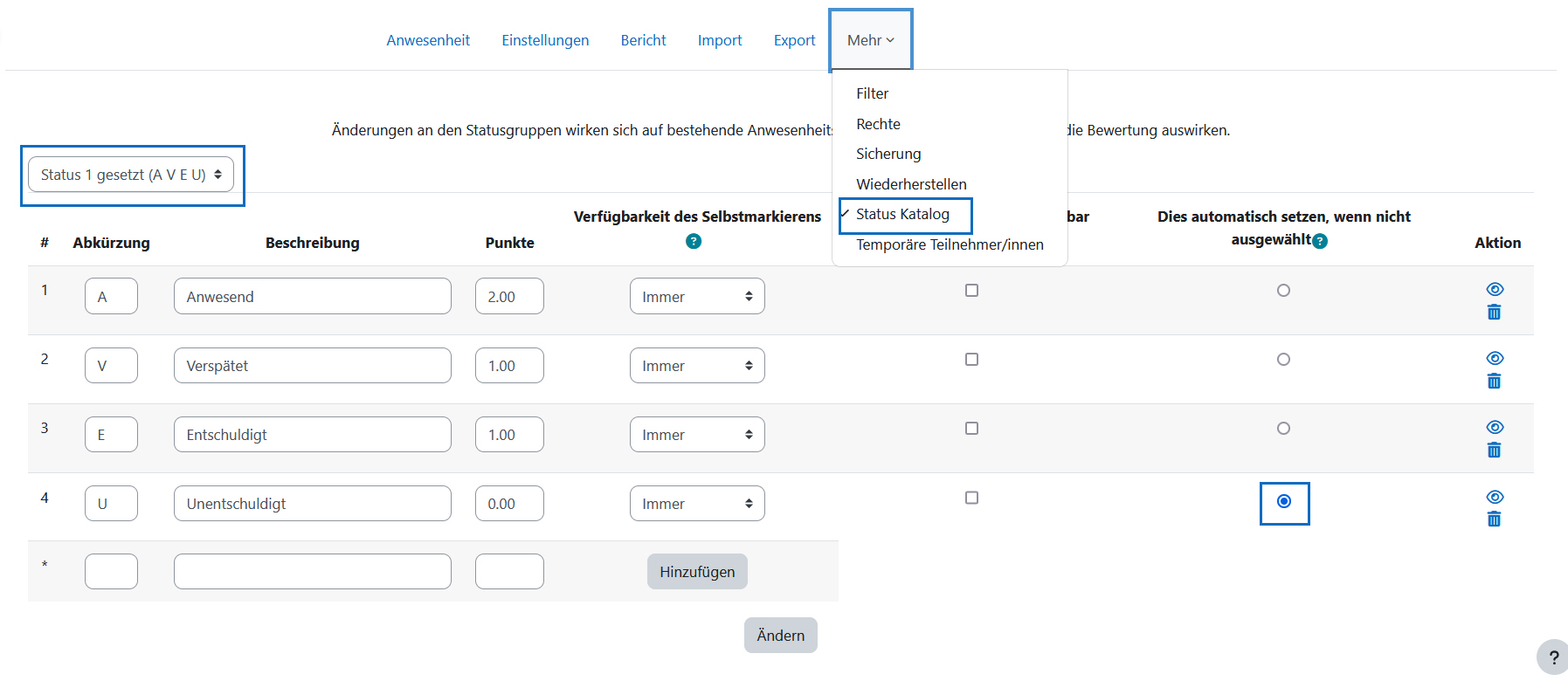Screen dimensions: 1568x681
Task: Open availability dropdown for Verspätet
Action: (697, 365)
